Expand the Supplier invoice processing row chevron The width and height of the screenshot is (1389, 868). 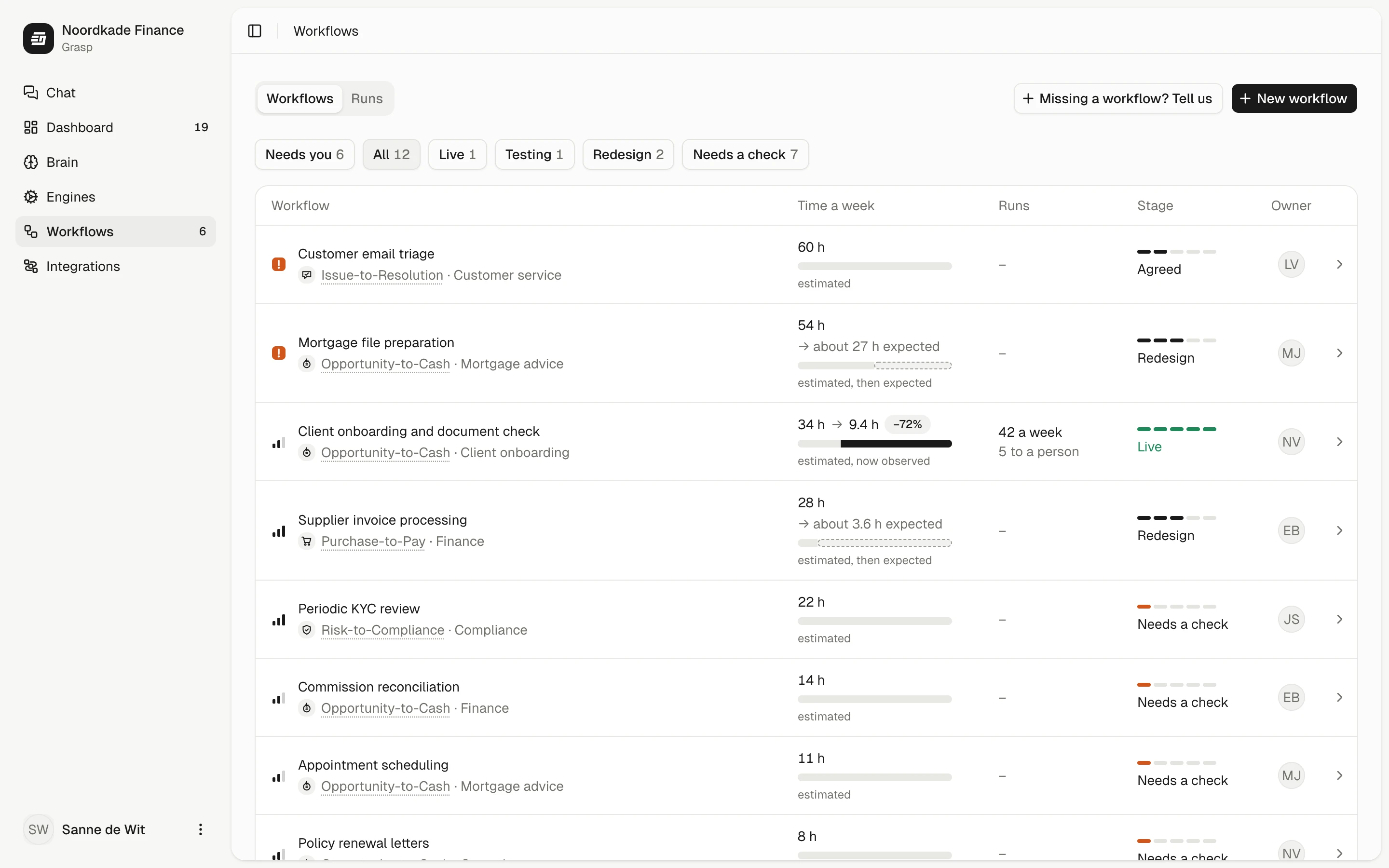click(1340, 530)
